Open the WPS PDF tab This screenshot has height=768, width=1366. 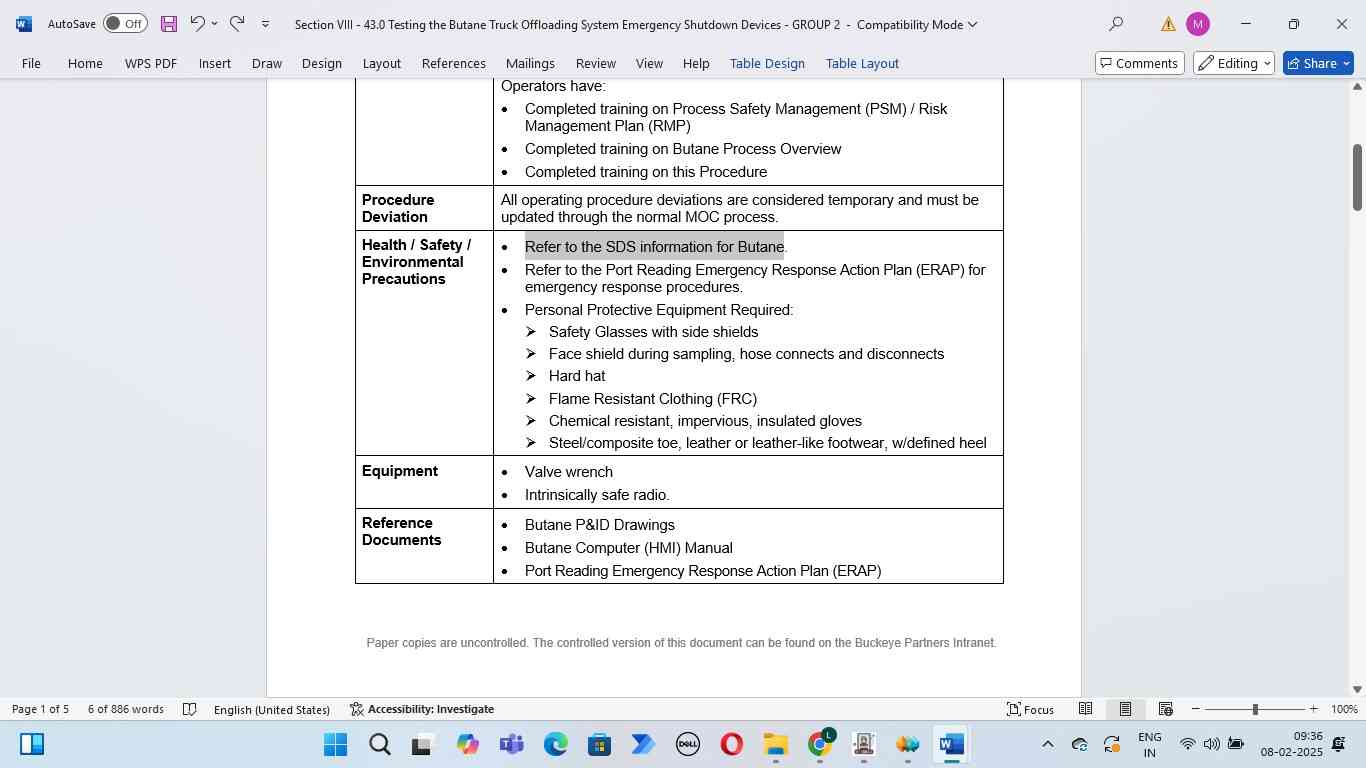pos(151,63)
